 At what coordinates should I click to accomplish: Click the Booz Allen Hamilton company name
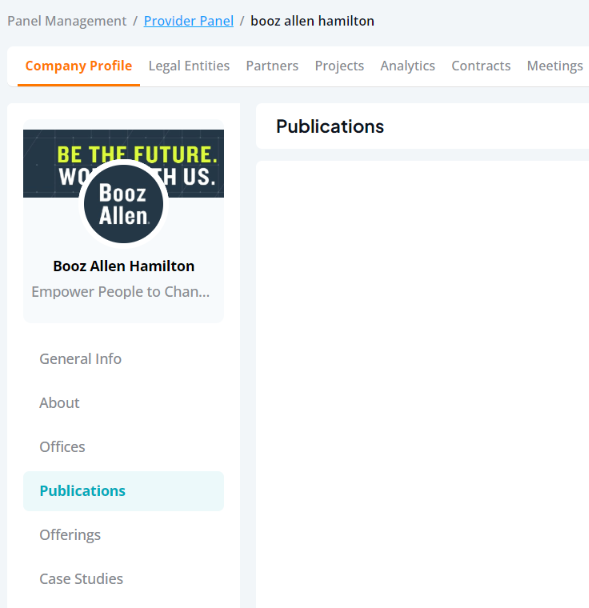coord(124,266)
